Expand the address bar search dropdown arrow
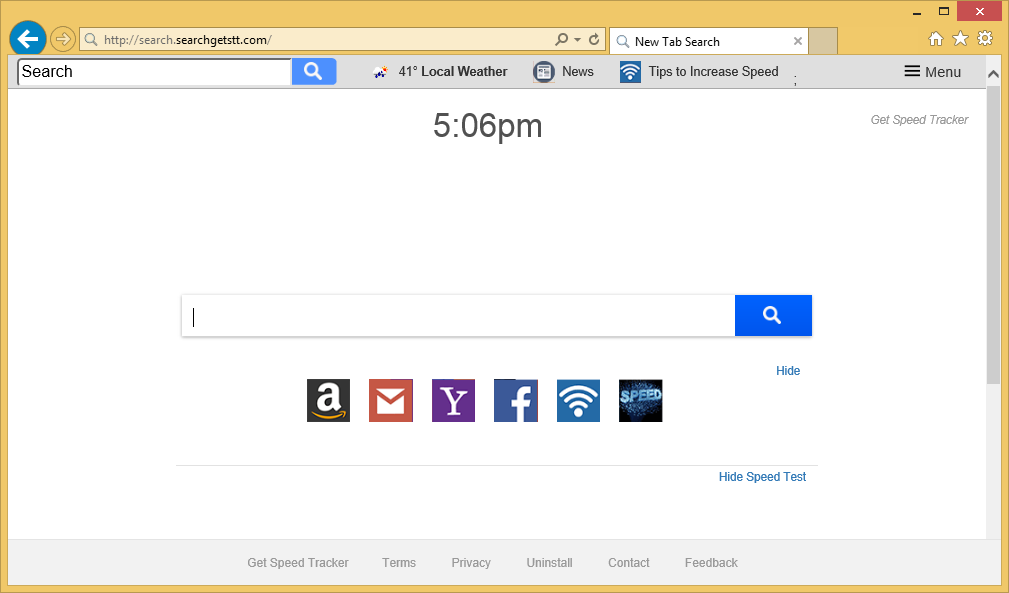1009x593 pixels. (x=578, y=40)
